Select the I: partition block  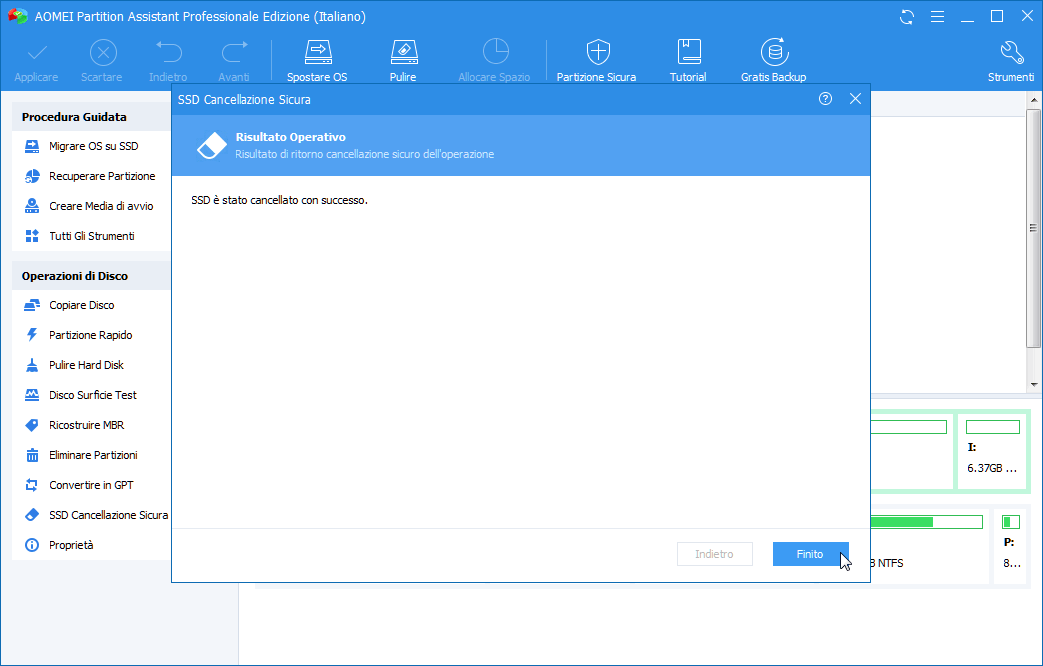point(992,452)
